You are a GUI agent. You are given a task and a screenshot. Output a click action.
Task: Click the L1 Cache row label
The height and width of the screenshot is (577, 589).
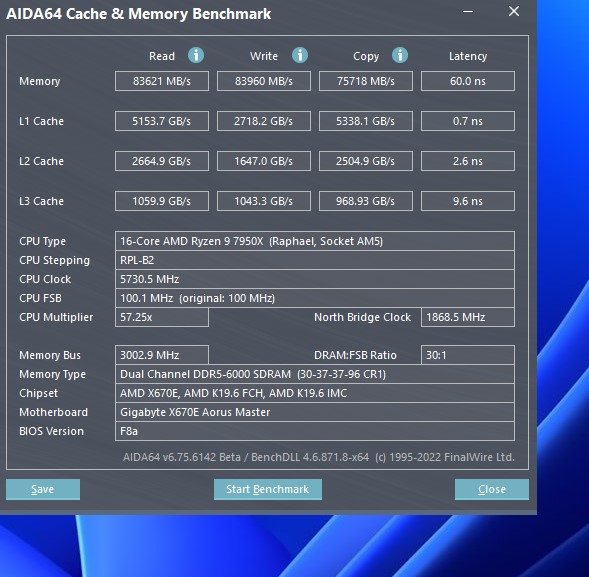click(41, 121)
